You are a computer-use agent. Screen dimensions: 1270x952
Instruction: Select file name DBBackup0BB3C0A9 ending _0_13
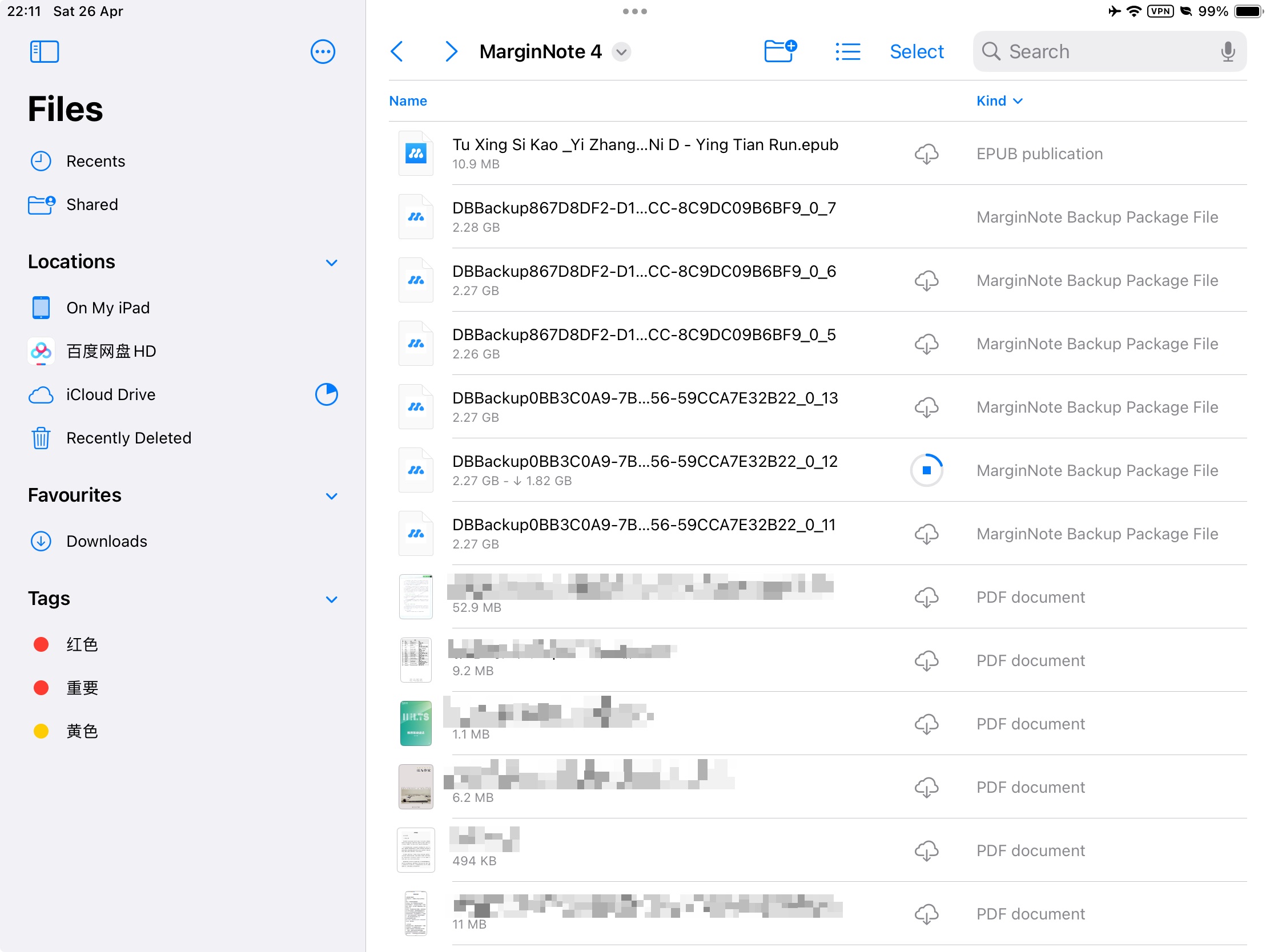click(645, 398)
